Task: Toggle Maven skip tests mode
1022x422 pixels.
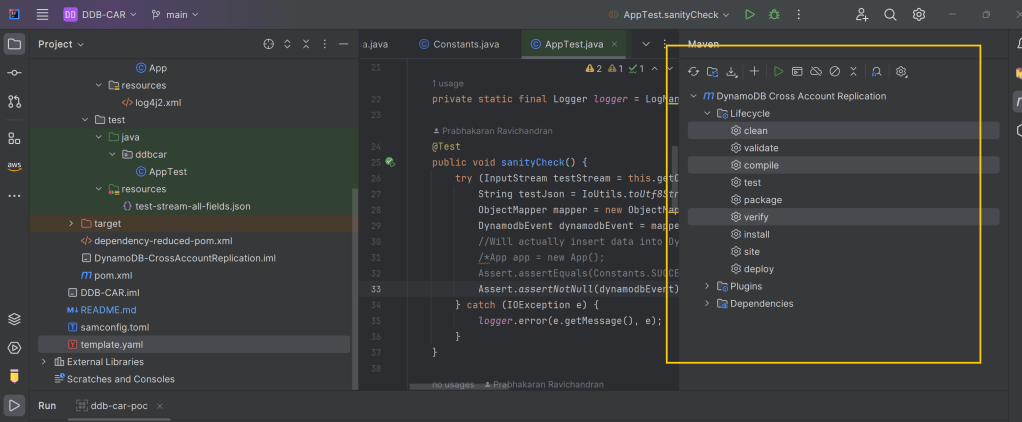Action: (x=834, y=72)
